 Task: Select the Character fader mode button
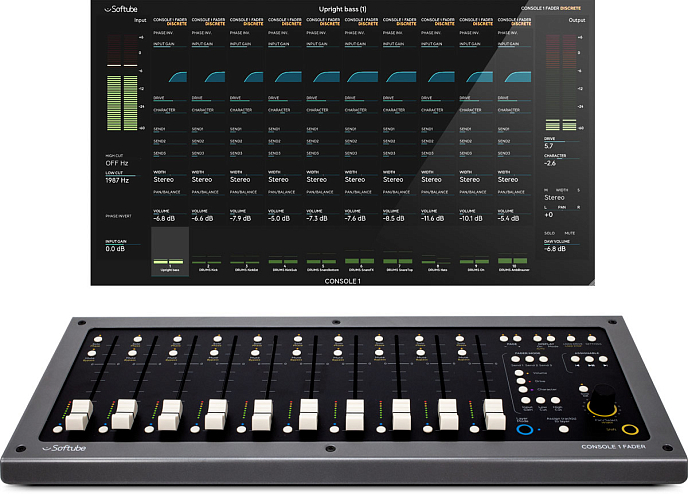click(523, 389)
